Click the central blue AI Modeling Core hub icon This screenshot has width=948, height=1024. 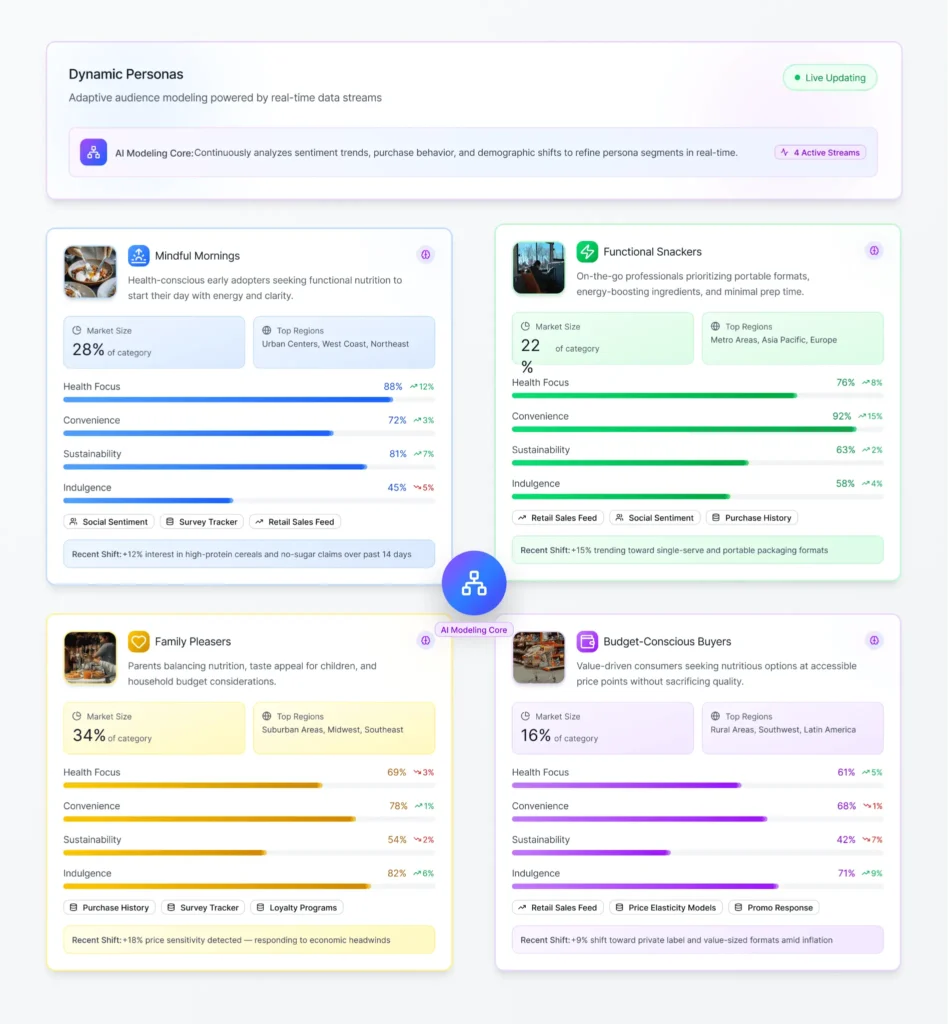(x=474, y=583)
